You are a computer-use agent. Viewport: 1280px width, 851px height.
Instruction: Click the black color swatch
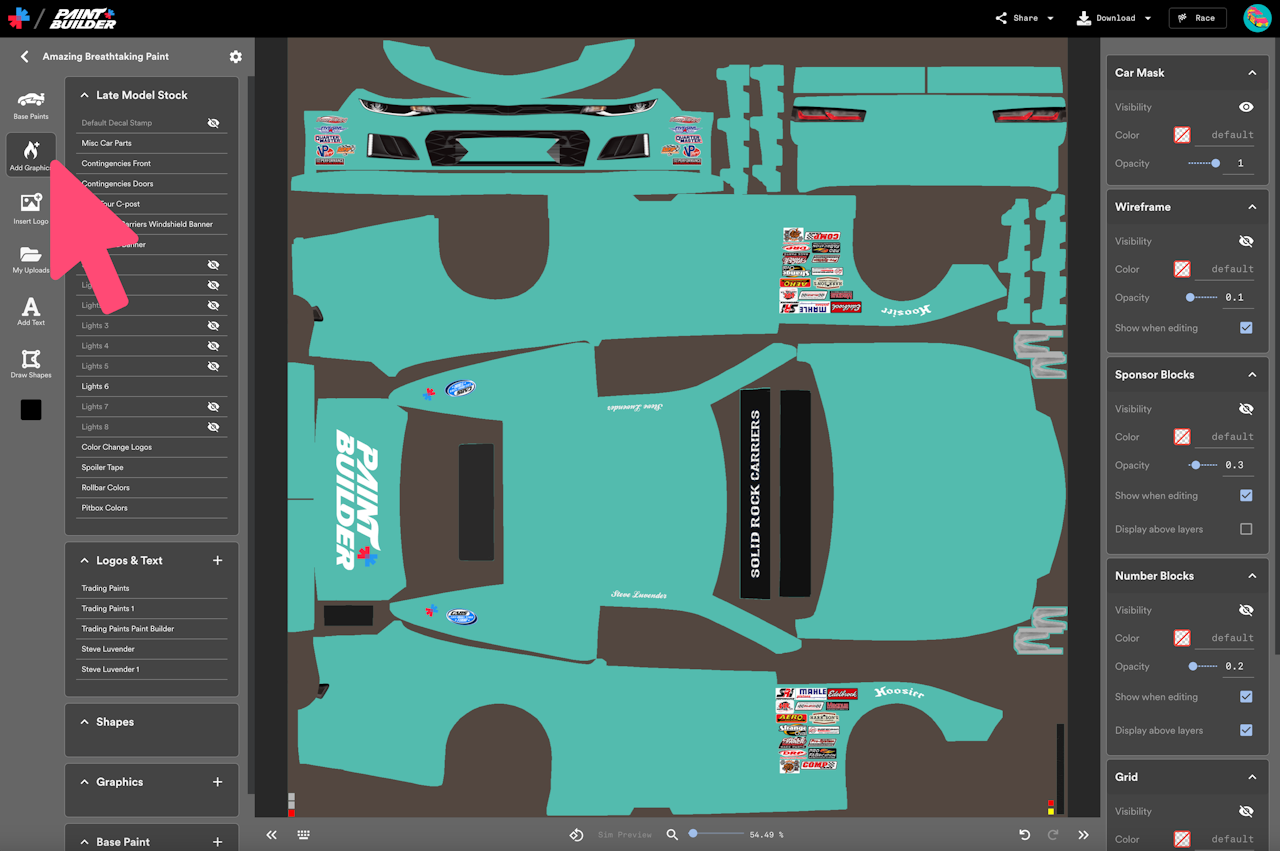pos(31,410)
